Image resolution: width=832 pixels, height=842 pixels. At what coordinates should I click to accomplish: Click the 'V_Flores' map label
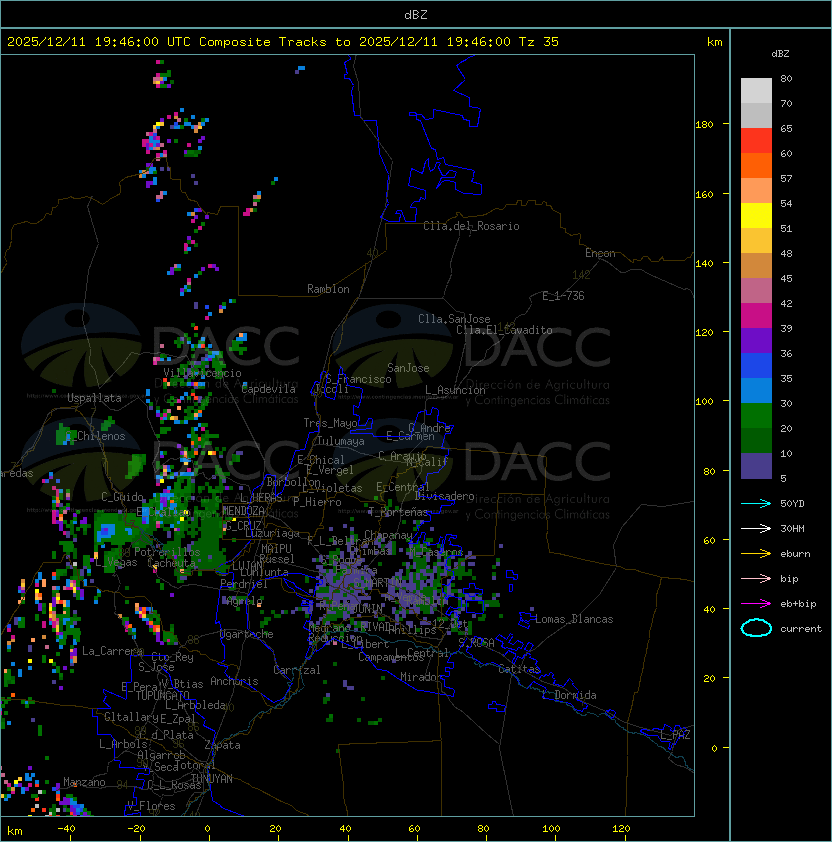(x=151, y=806)
